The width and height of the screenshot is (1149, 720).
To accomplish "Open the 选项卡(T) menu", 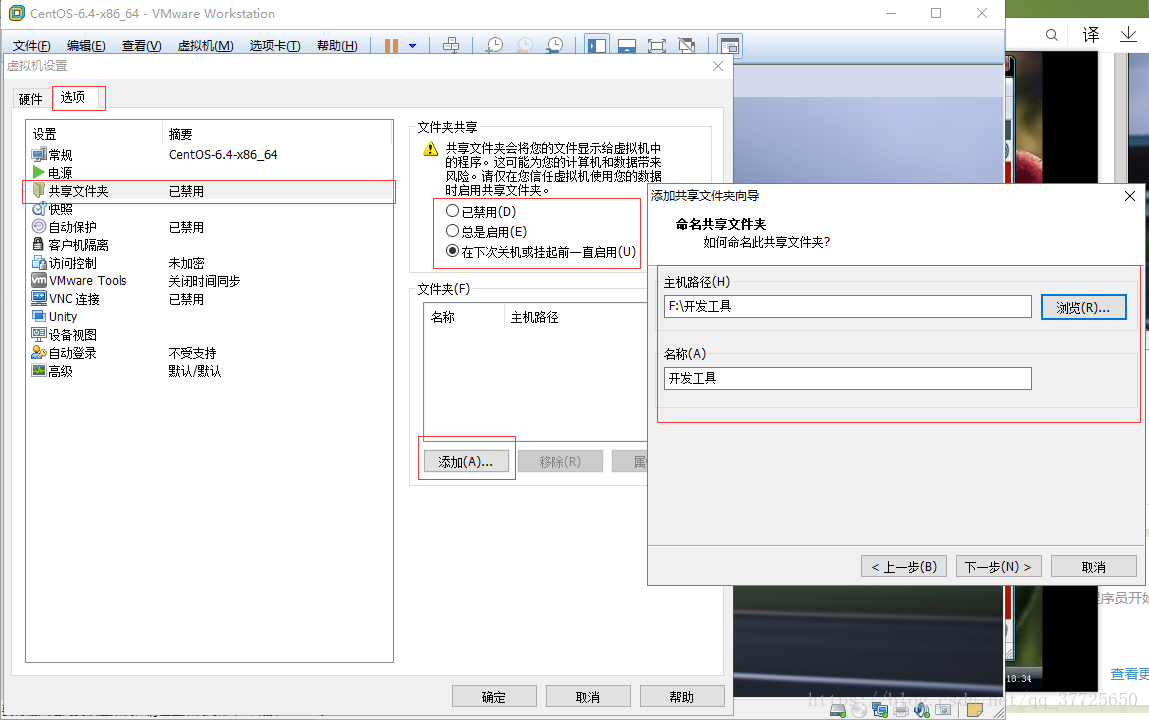I will 275,45.
